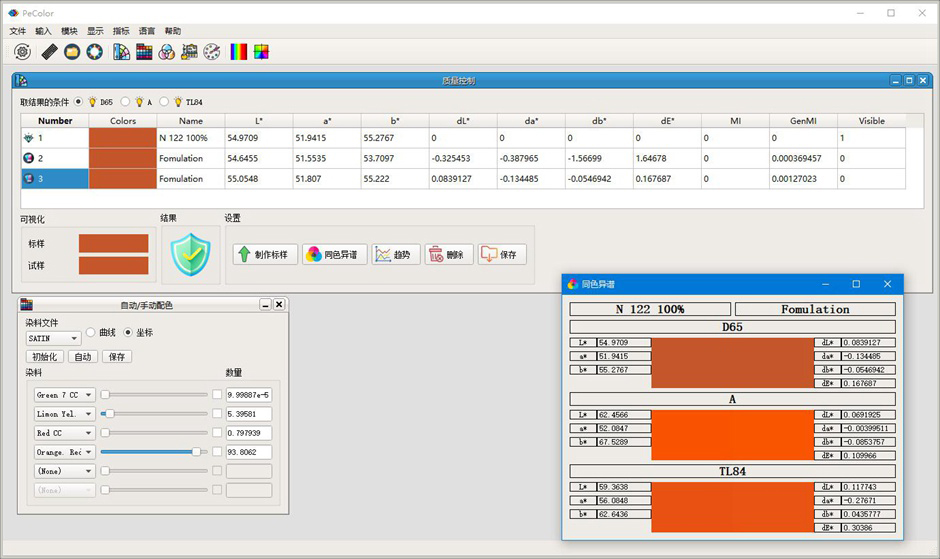Click the color fan swatch toolbar icon
The width and height of the screenshot is (940, 559).
[121, 52]
